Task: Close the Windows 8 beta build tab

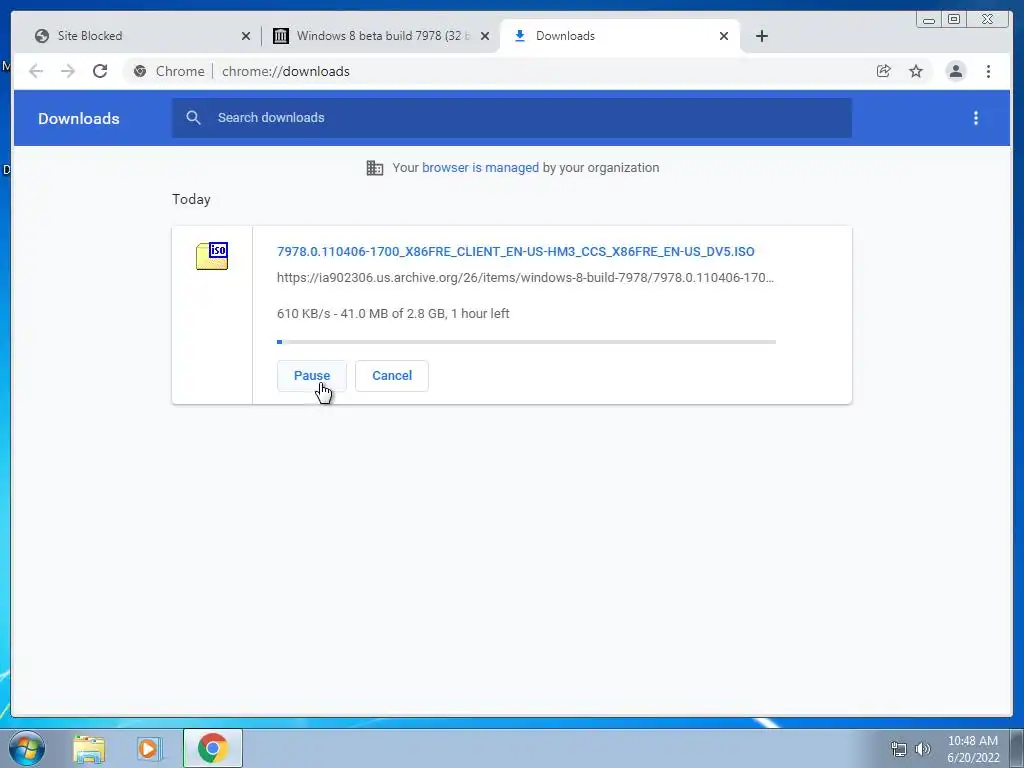Action: point(485,36)
